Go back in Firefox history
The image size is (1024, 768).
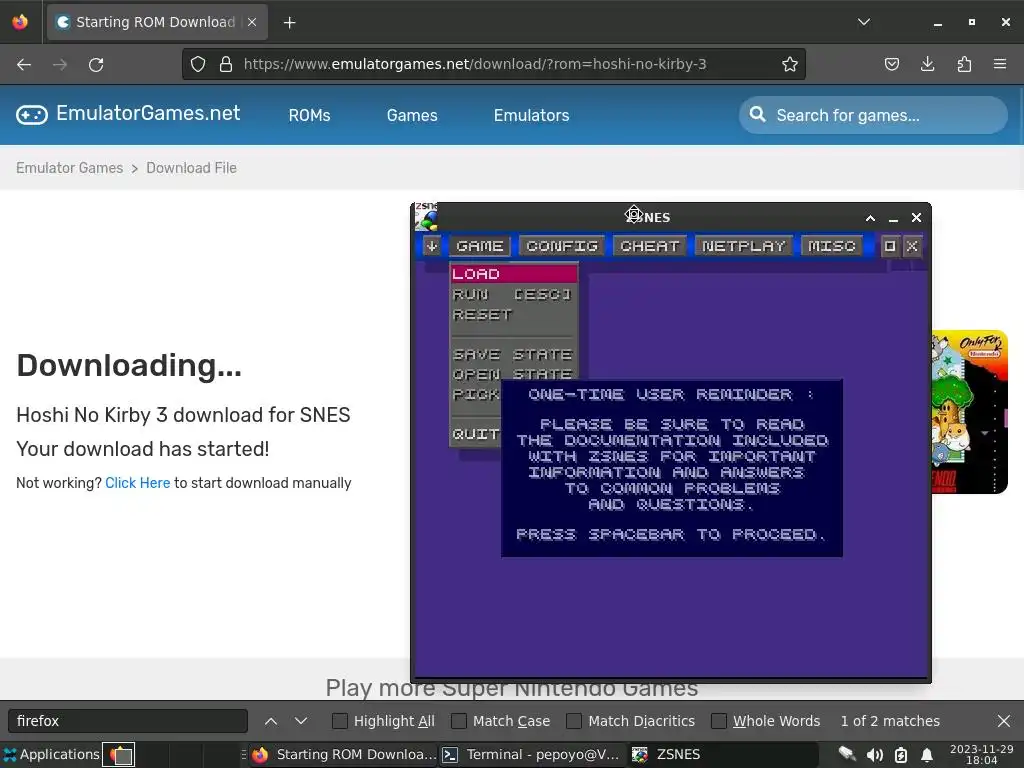click(x=24, y=65)
